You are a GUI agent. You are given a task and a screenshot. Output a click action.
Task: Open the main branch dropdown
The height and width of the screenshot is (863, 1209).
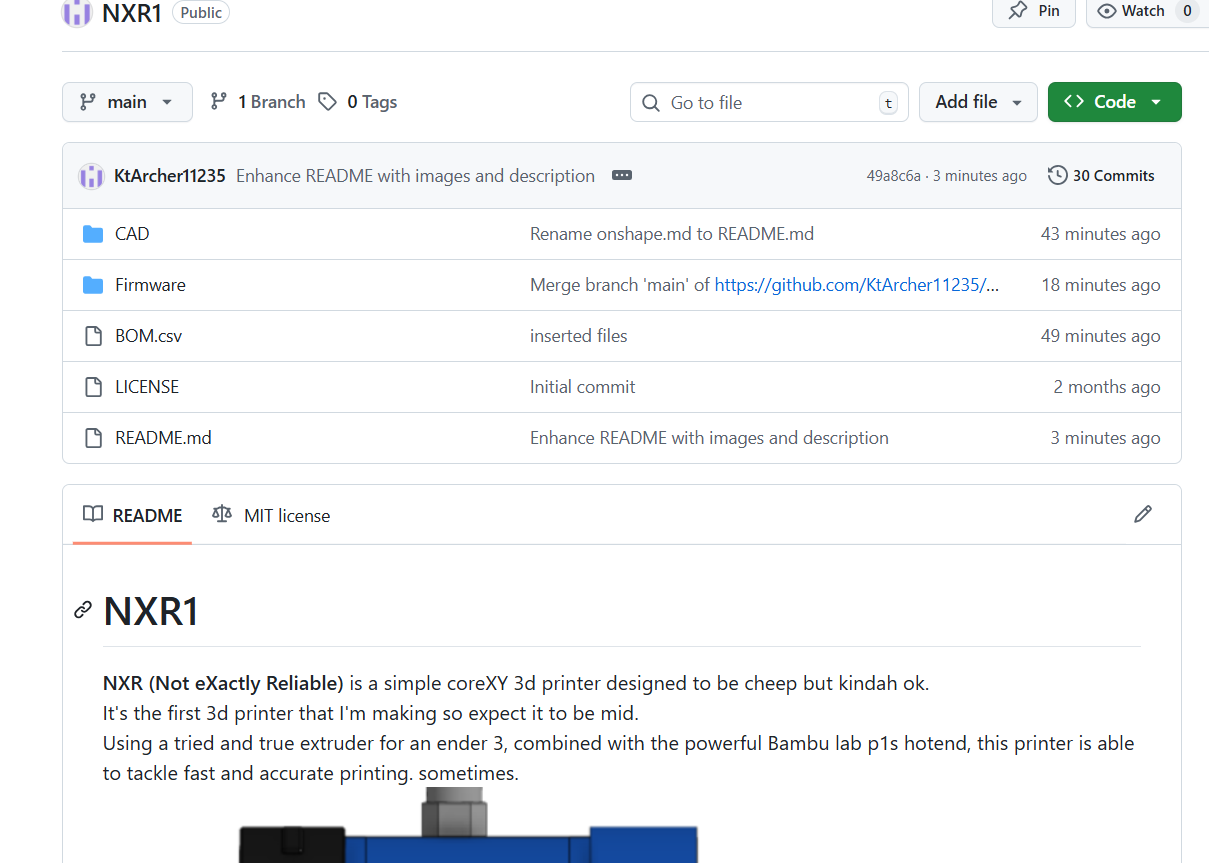click(127, 102)
